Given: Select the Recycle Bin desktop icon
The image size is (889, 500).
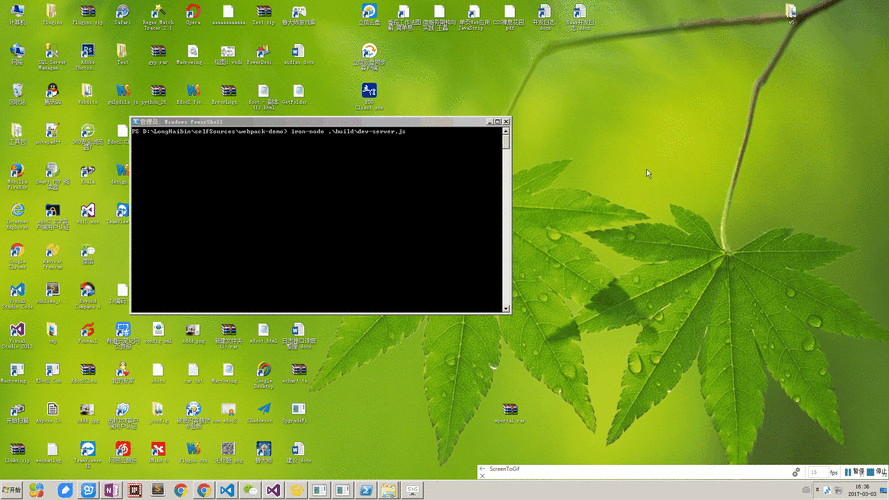Looking at the screenshot, I should (17, 92).
